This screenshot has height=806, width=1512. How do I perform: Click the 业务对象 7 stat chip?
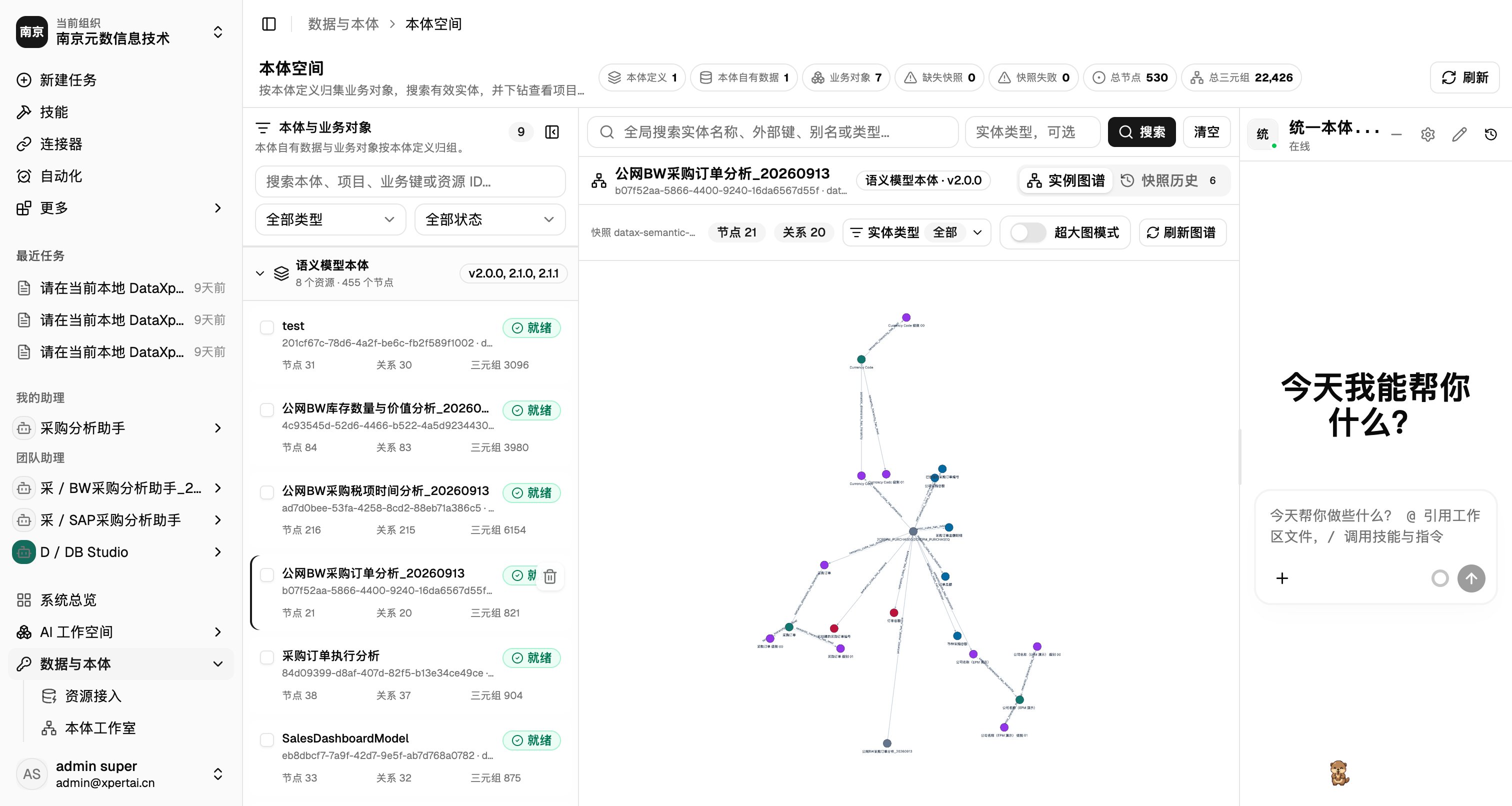[846, 77]
